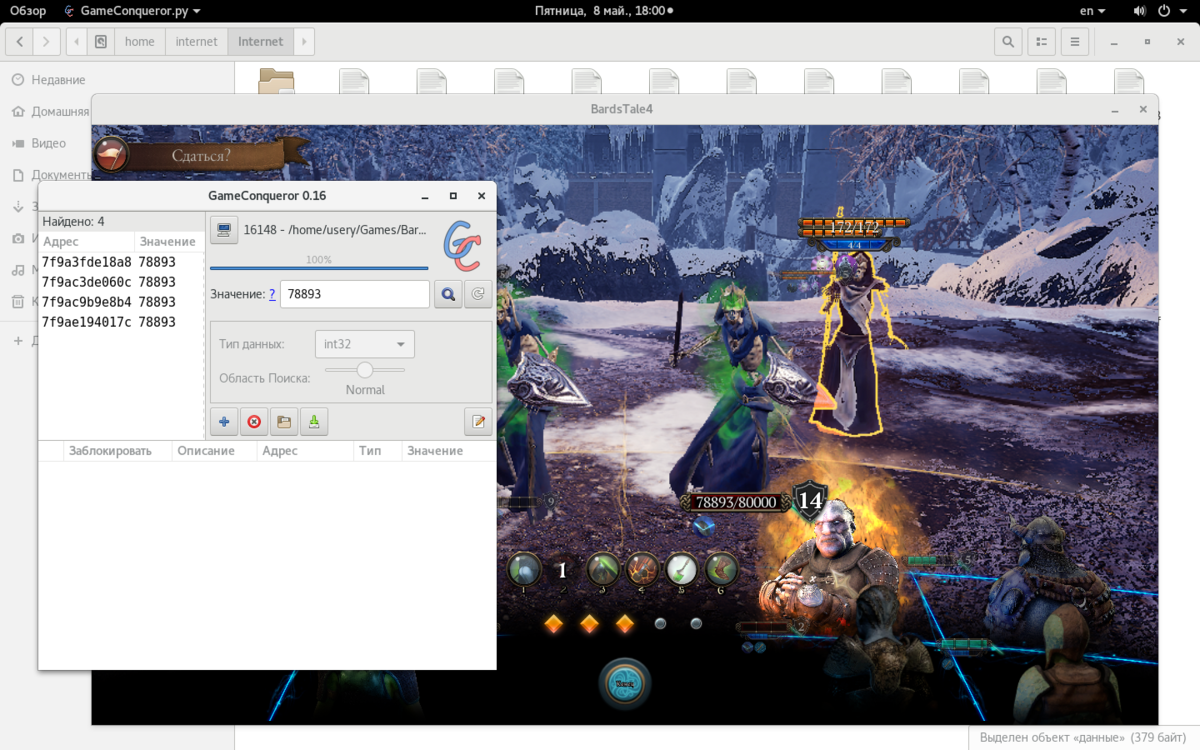Click the Найдено: 4 label
The image size is (1200, 750).
point(73,222)
